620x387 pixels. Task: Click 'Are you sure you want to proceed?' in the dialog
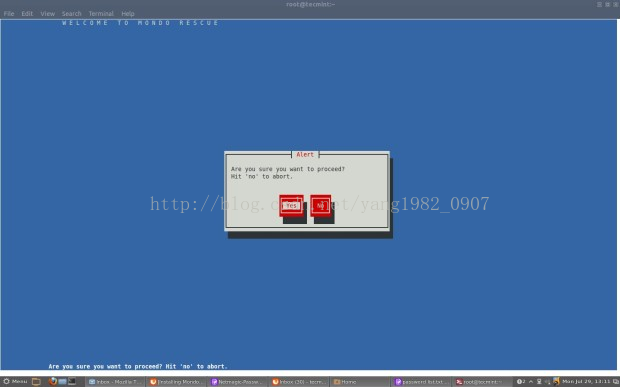288,169
